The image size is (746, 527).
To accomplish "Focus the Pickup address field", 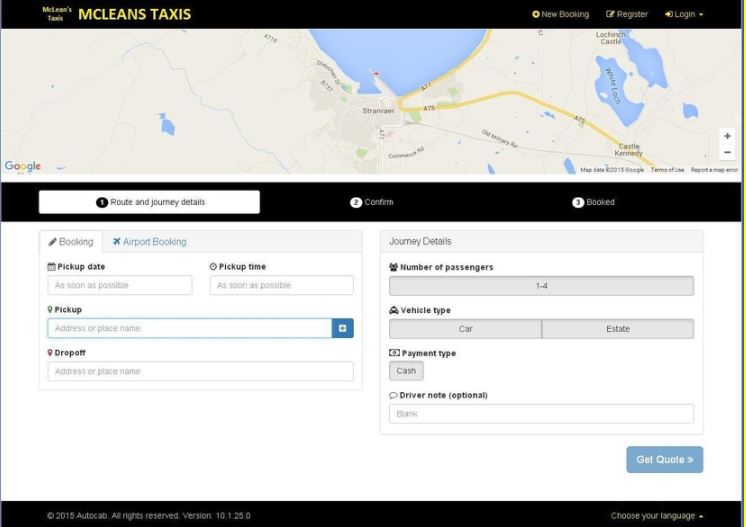I will (189, 328).
